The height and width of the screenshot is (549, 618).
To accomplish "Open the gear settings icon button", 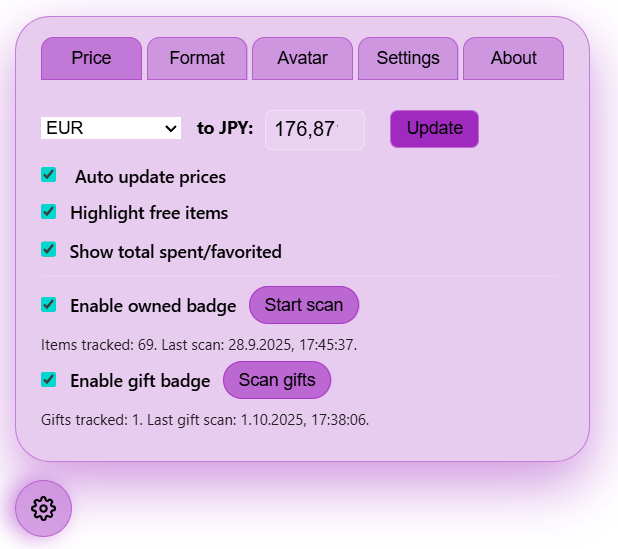I will tap(43, 508).
